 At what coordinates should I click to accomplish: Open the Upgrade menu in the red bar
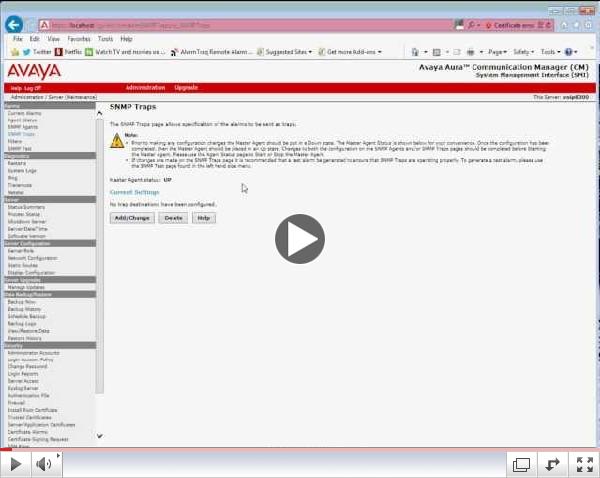(x=186, y=88)
